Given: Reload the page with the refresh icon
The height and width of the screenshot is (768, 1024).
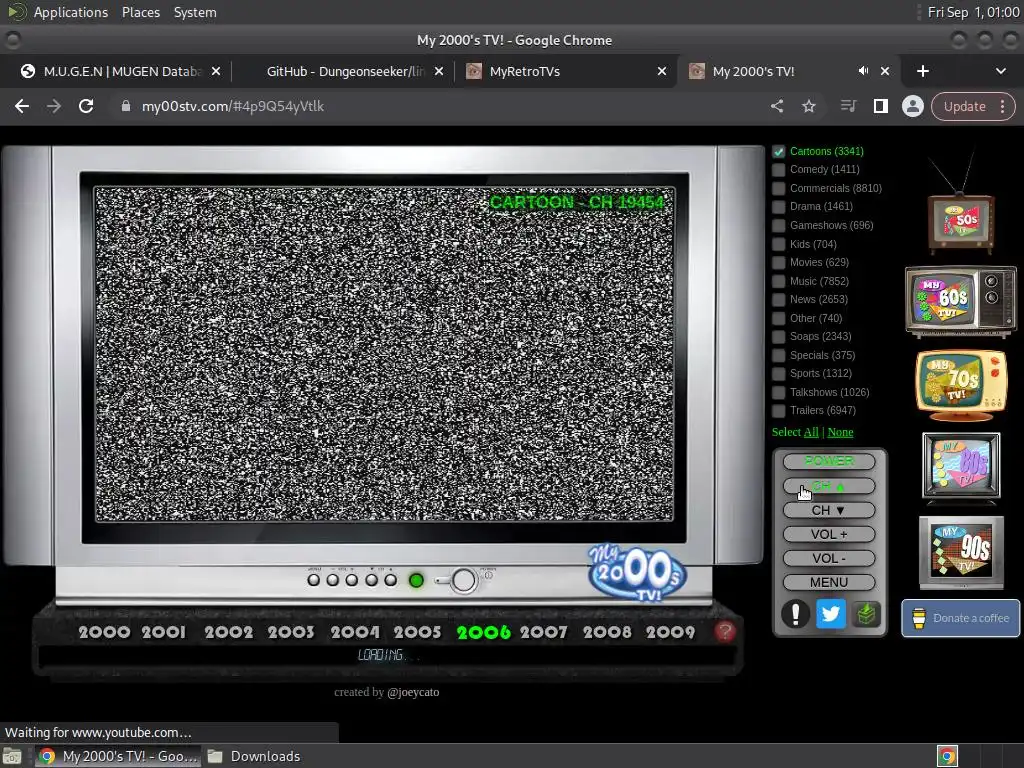Looking at the screenshot, I should coord(86,106).
